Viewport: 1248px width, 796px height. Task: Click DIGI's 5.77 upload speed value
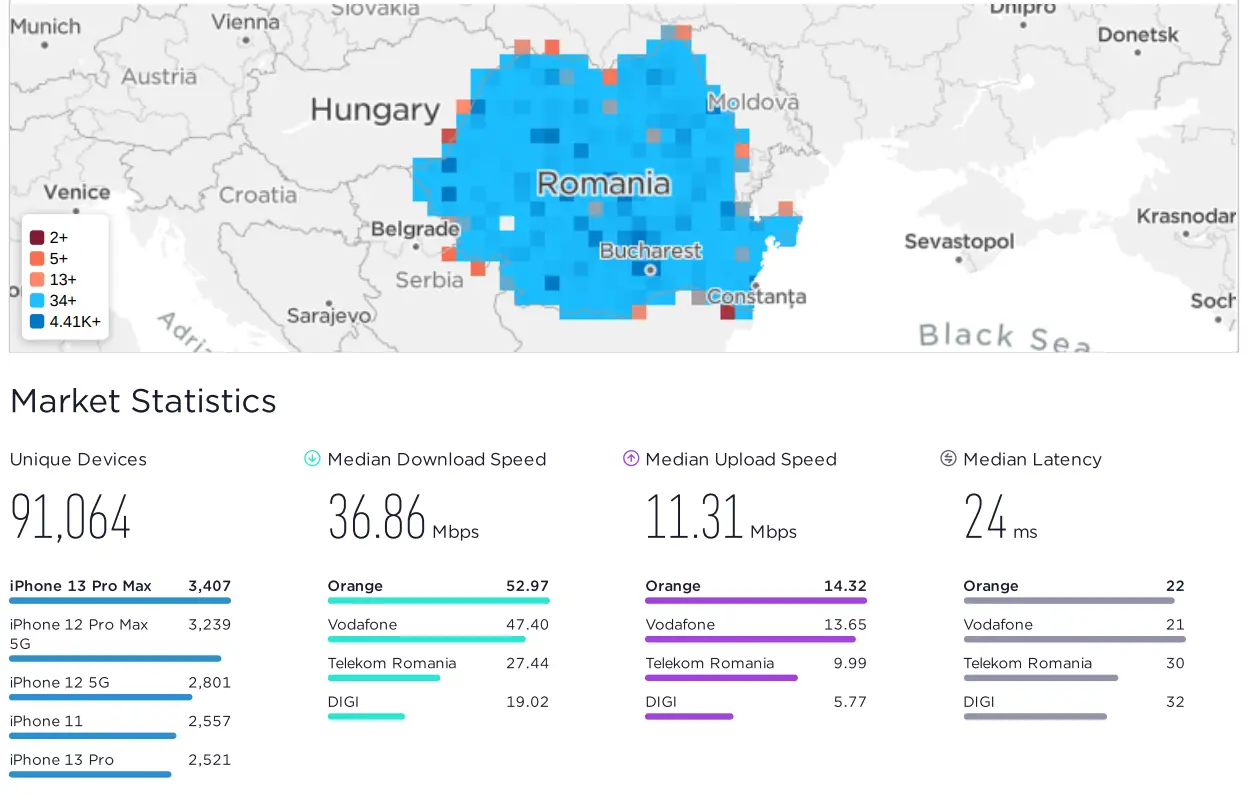pos(850,702)
